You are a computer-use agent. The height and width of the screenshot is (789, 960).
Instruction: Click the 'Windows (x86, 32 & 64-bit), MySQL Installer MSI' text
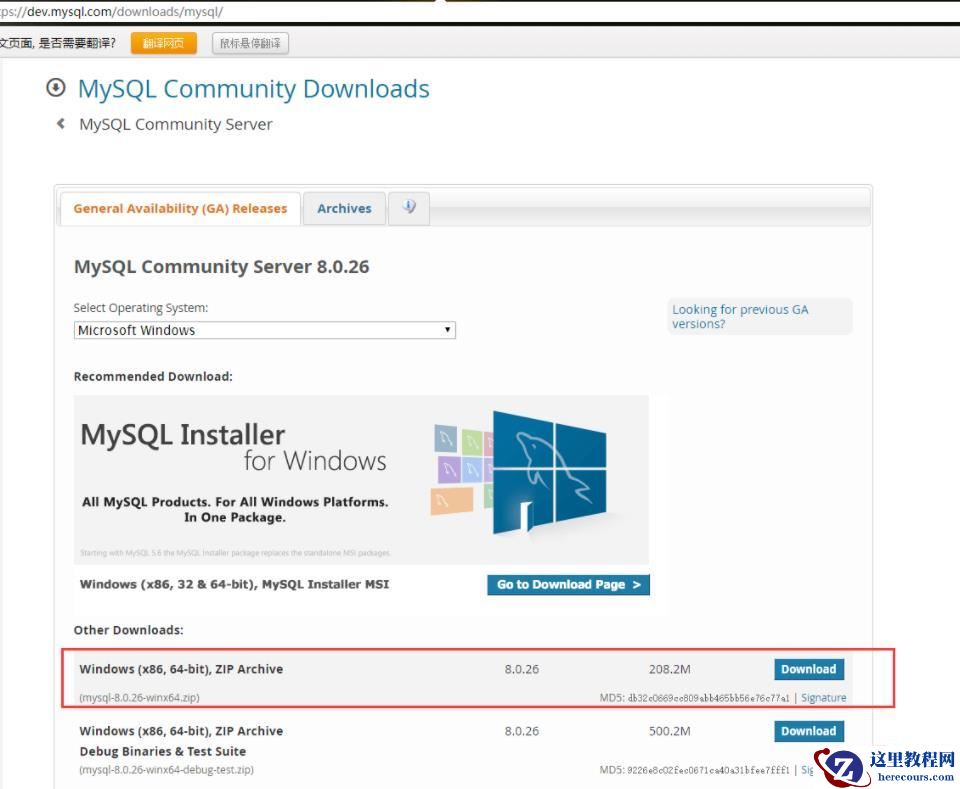(234, 584)
